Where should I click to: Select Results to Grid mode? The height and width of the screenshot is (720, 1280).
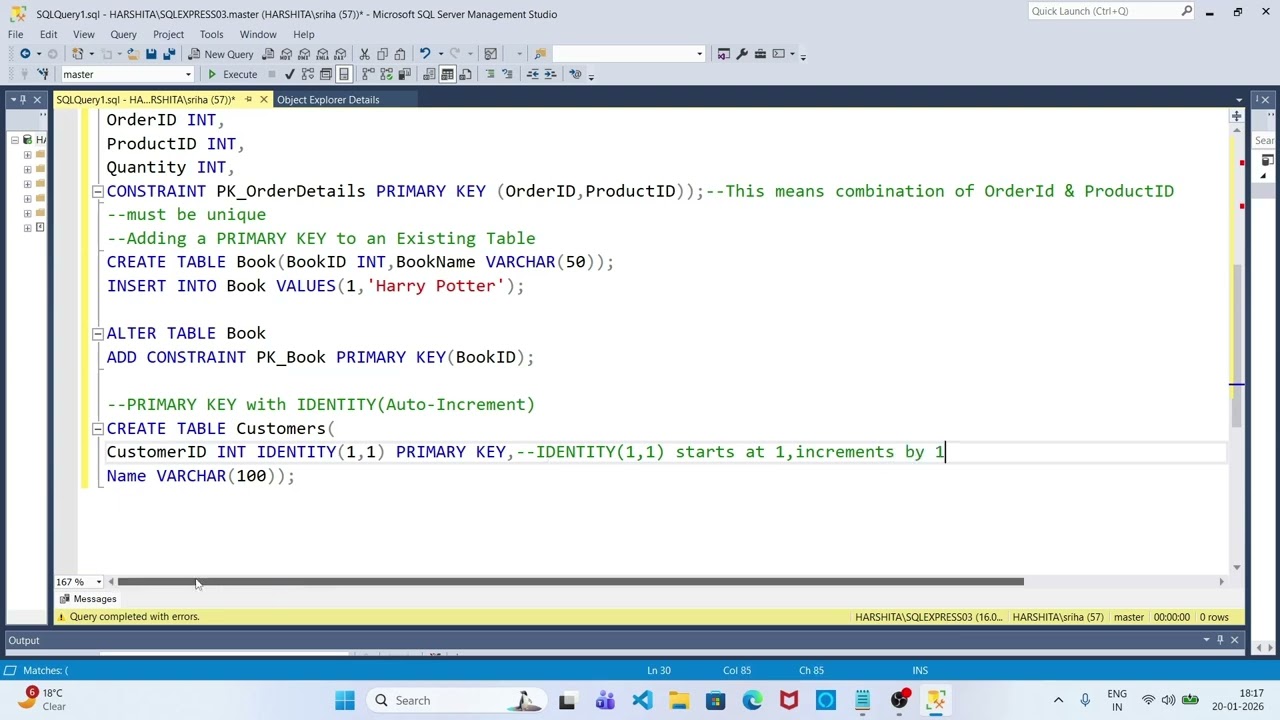447,74
